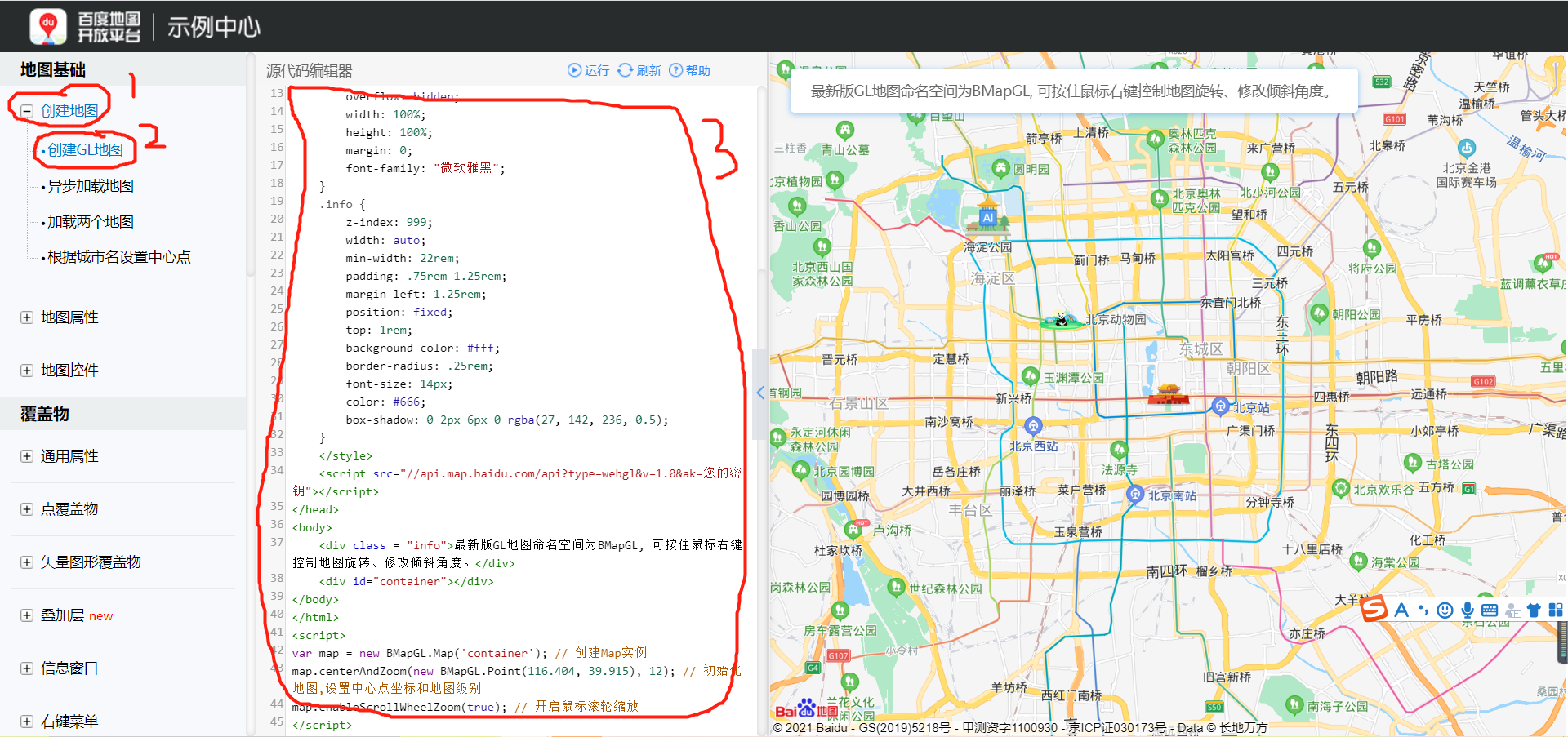Screen dimensions: 1568x737
Task: Click the 北京站 railway station marker
Action: click(x=1220, y=406)
